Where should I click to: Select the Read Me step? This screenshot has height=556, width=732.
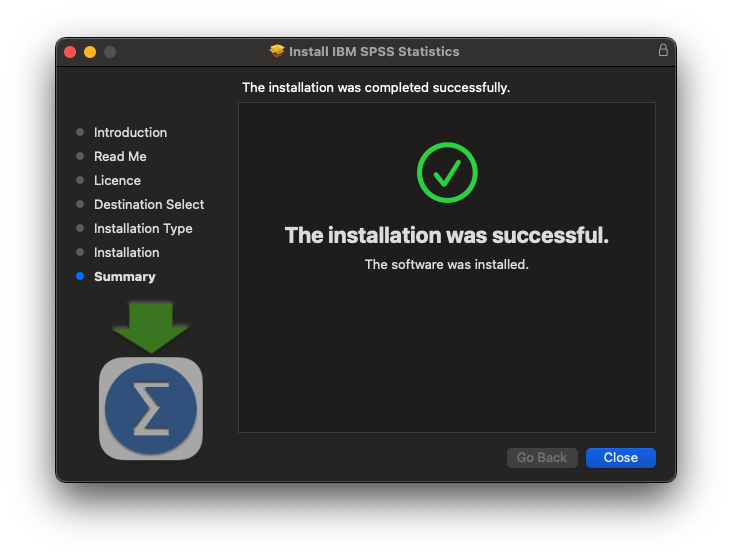pos(120,156)
